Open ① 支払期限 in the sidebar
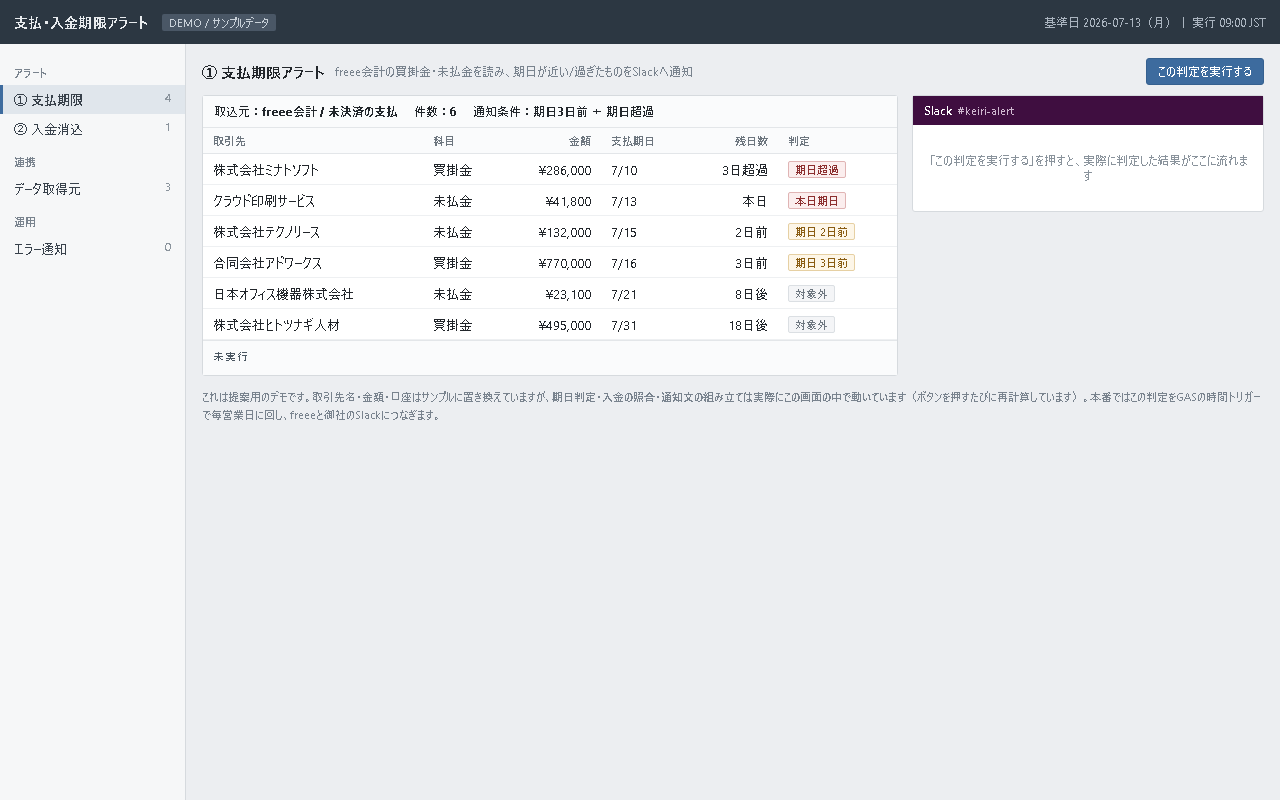Image resolution: width=1280 pixels, height=800 pixels. 92,100
